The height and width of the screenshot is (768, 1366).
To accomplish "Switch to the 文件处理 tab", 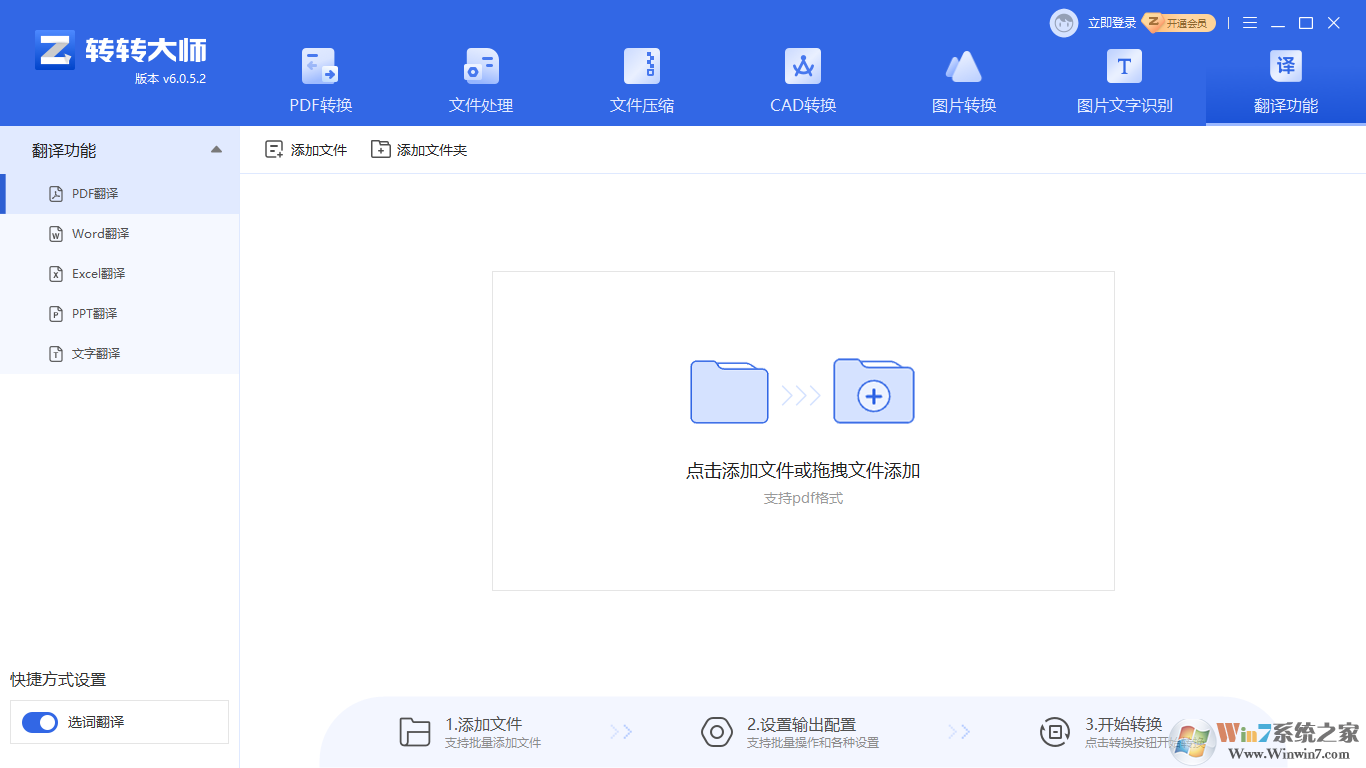I will (481, 81).
